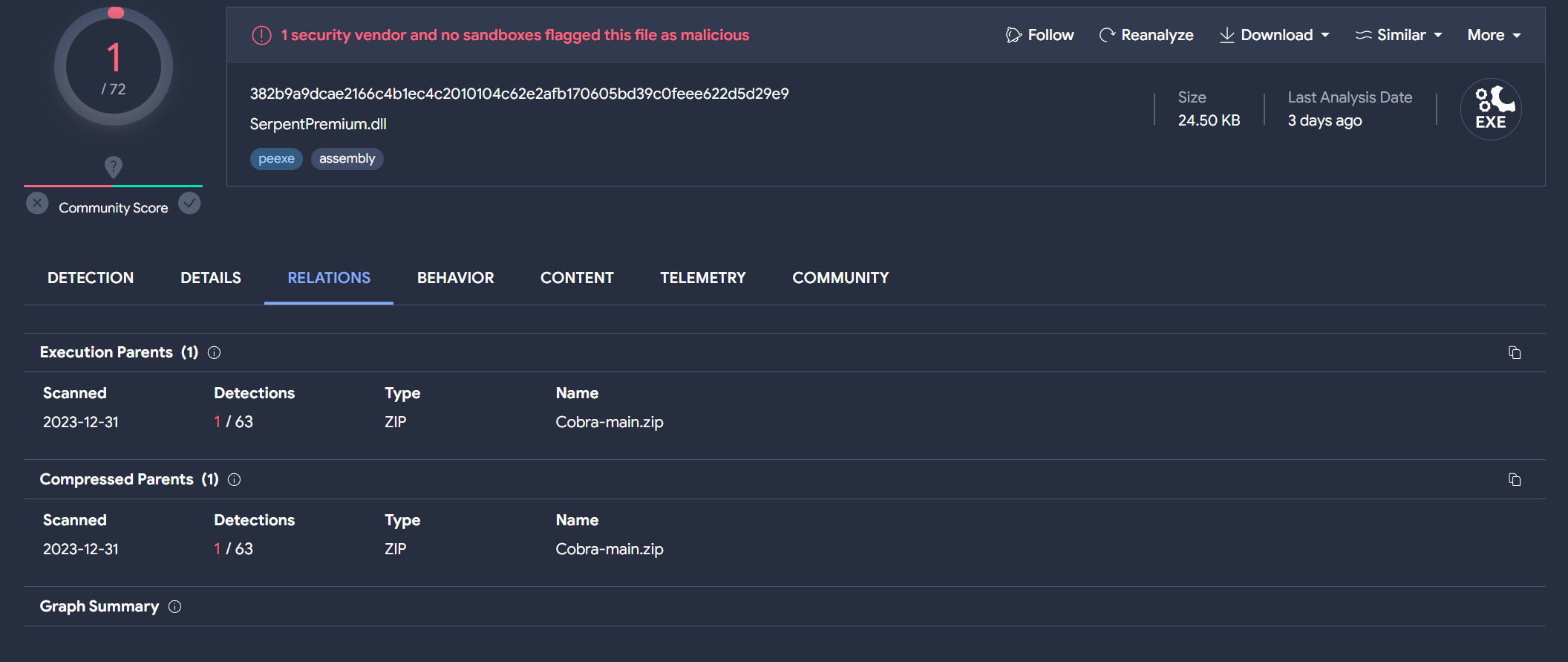The width and height of the screenshot is (1568, 662).
Task: Copy the Compressed Parents table
Action: pos(1515,480)
